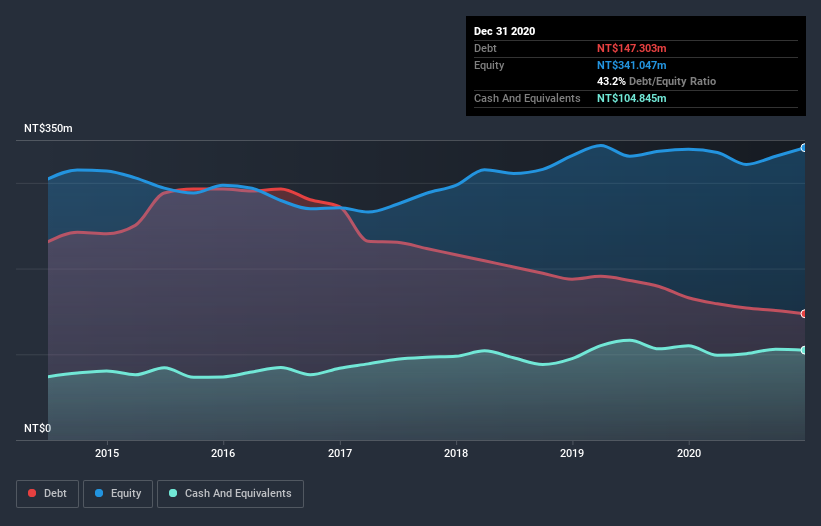Viewport: 821px width, 526px height.
Task: Click the Equity row label in tooltip
Action: click(489, 65)
